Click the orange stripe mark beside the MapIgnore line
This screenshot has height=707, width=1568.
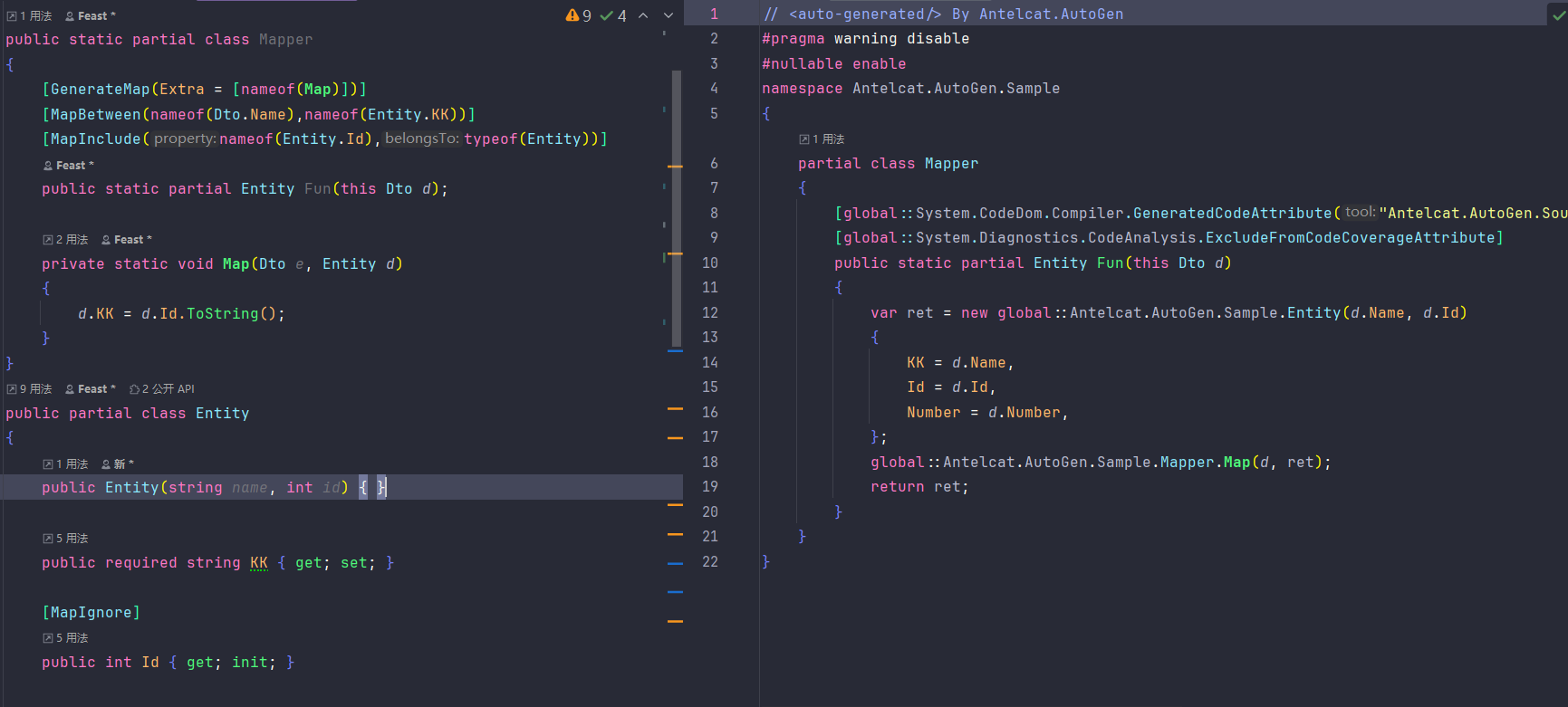pyautogui.click(x=675, y=621)
